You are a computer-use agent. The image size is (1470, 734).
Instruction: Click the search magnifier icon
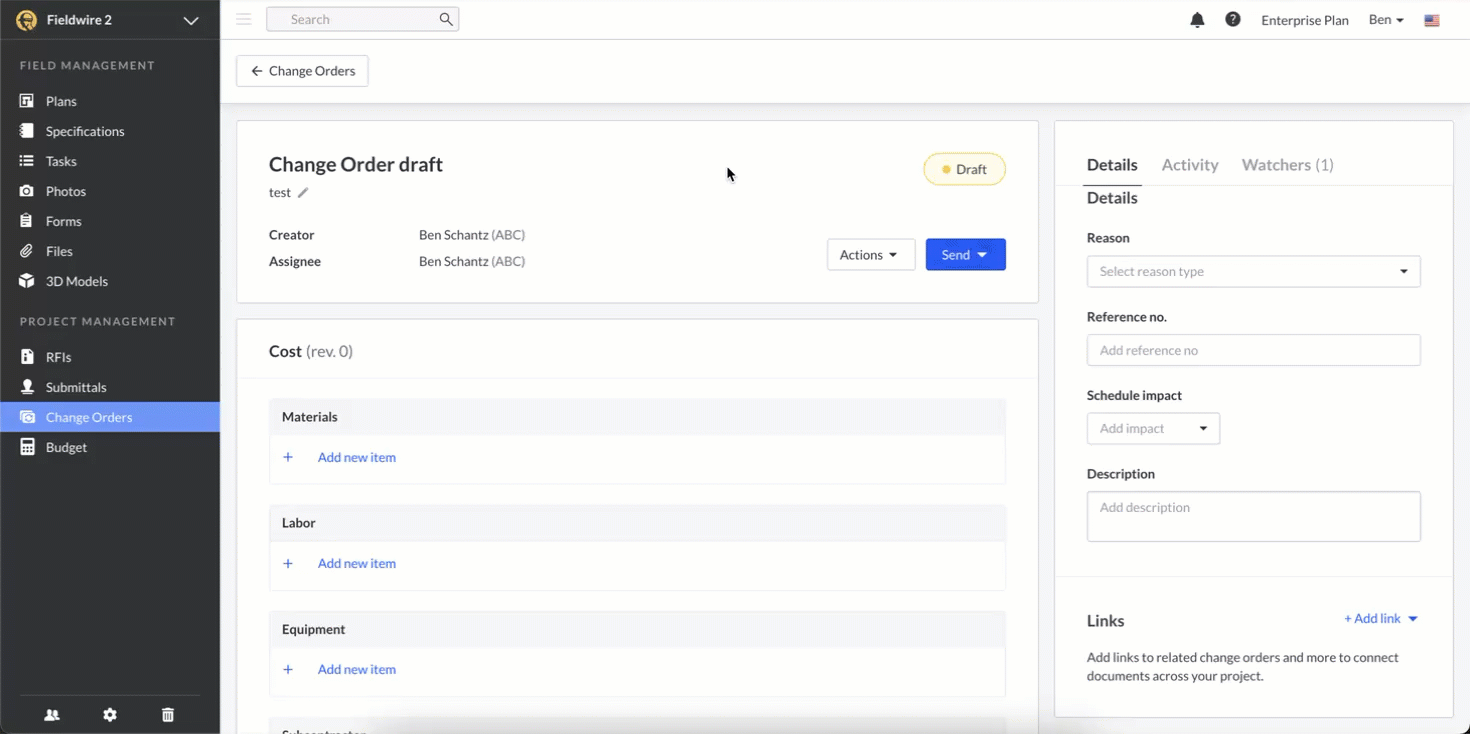(x=446, y=19)
